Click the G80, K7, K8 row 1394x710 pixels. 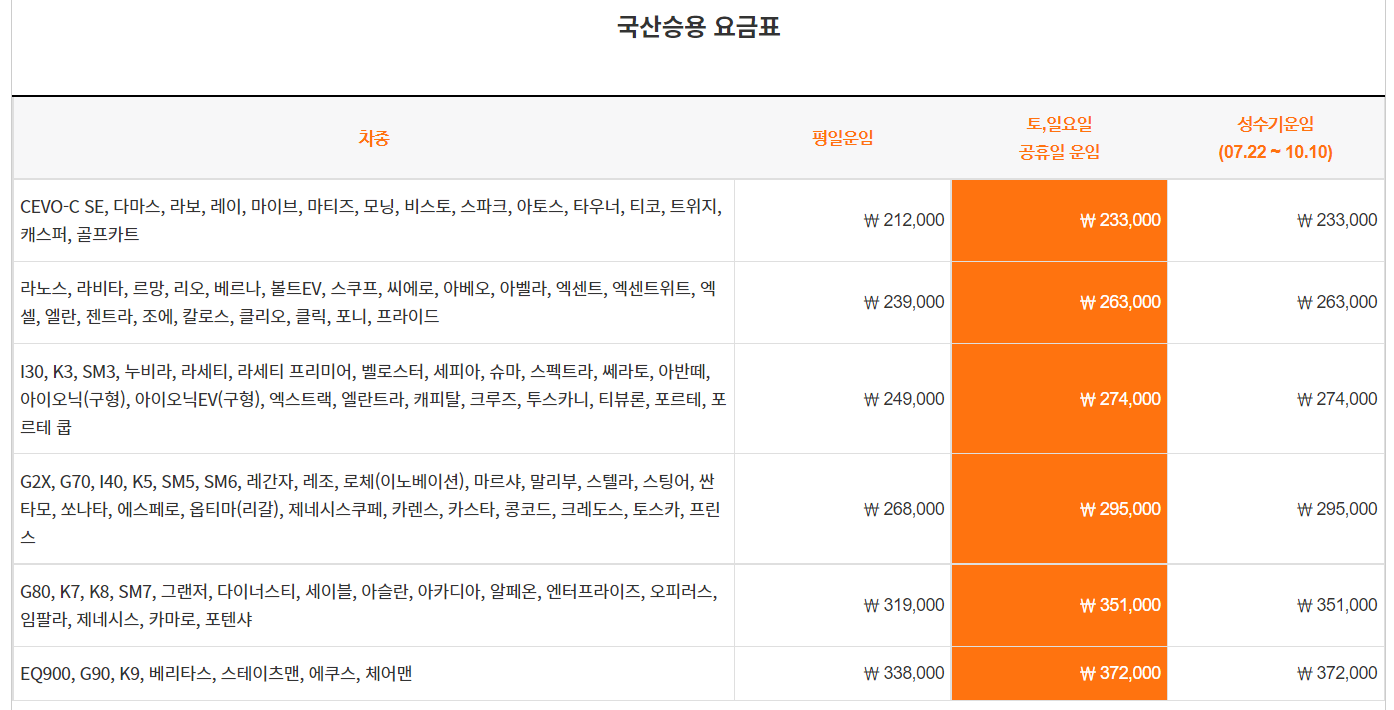point(370,604)
